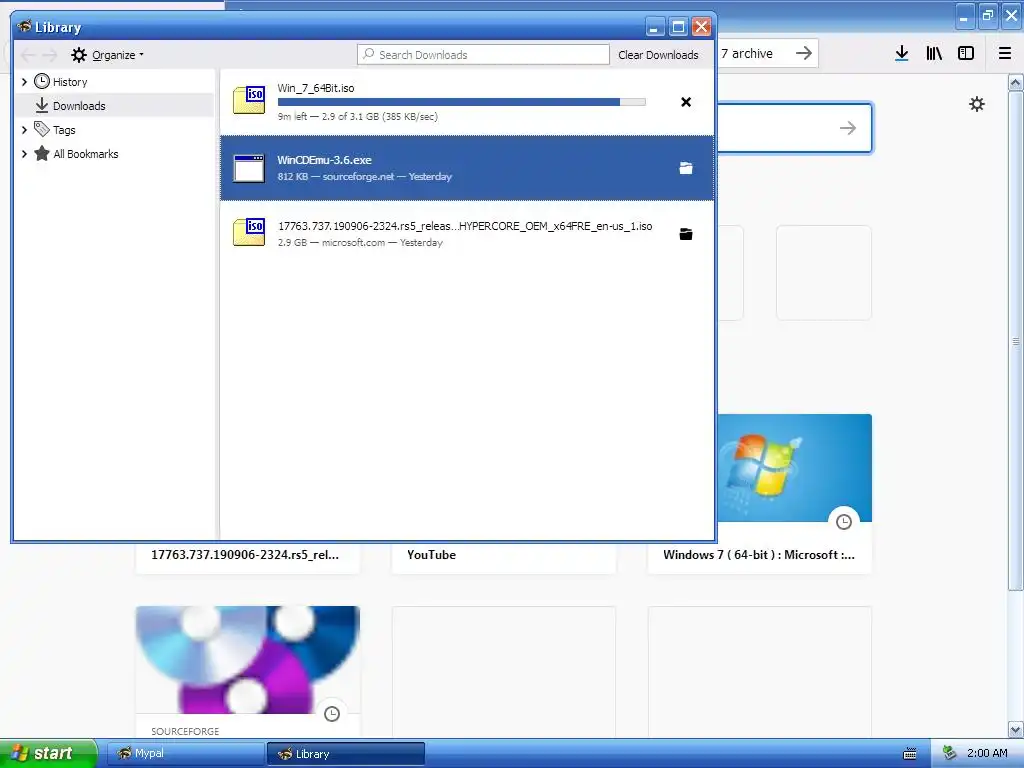Click the browser scrollbar down arrow

point(1015,729)
